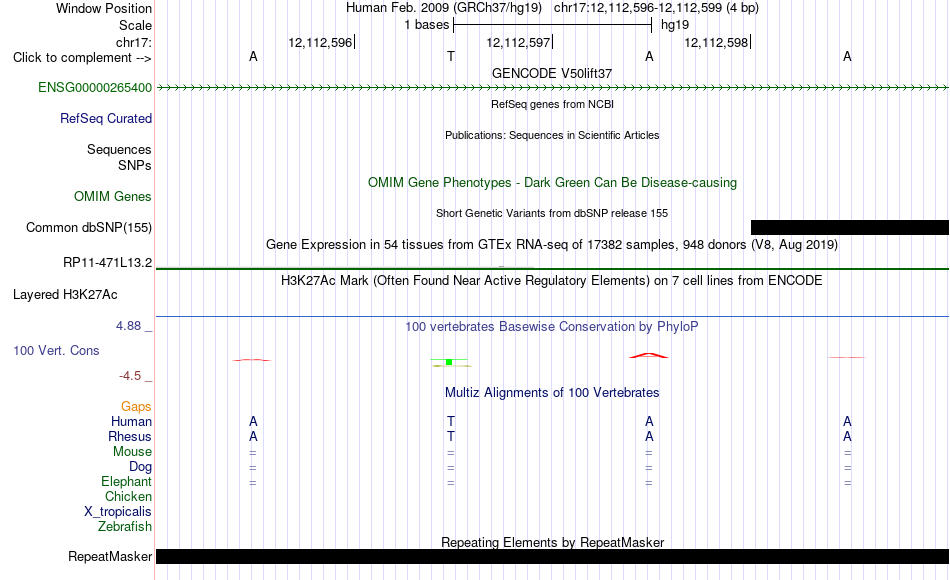Viewport: 950px width, 580px height.
Task: Click the OMIM Gene Phenotypes track title
Action: click(x=552, y=182)
